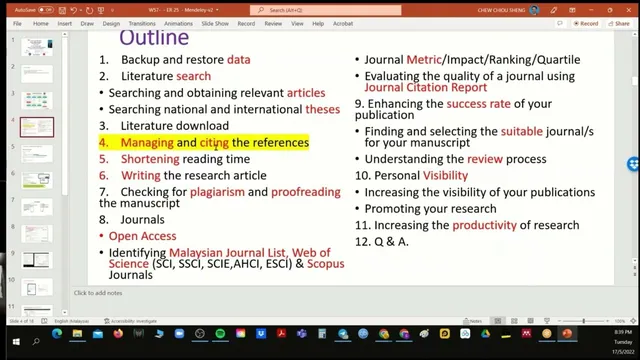Screen dimensions: 640x360
Task: Open Spotify from taskbar
Action: coord(220,334)
